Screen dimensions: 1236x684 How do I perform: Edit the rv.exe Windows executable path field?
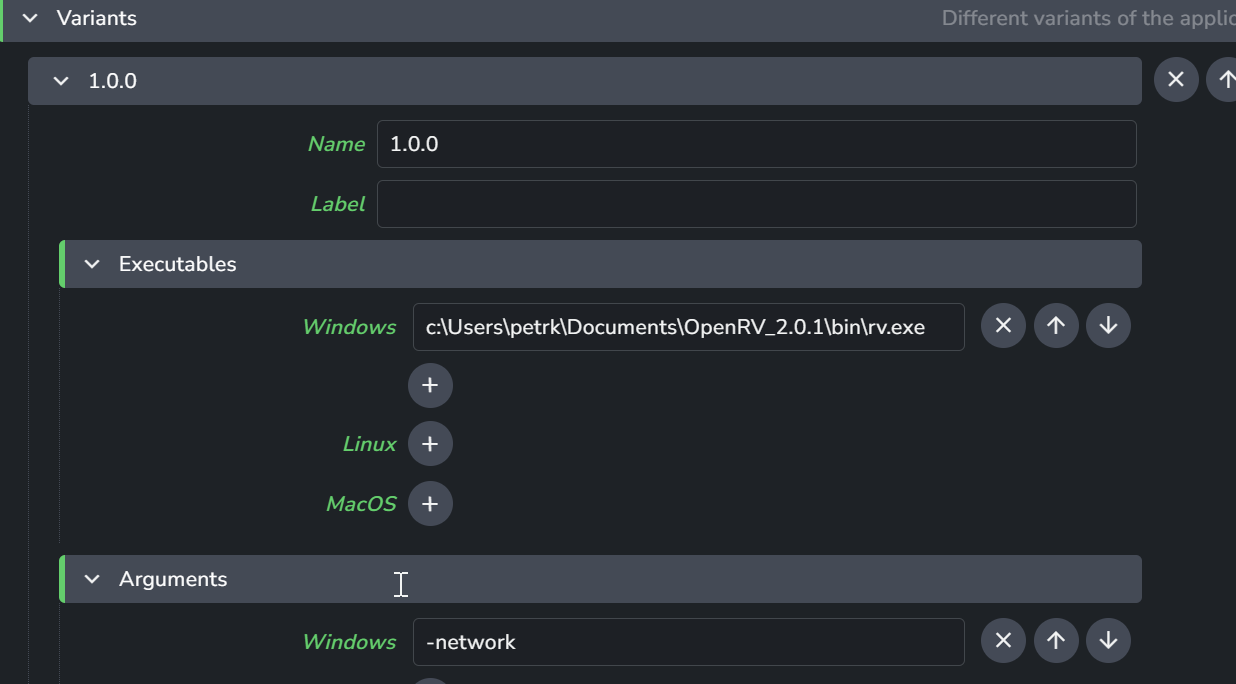[689, 327]
